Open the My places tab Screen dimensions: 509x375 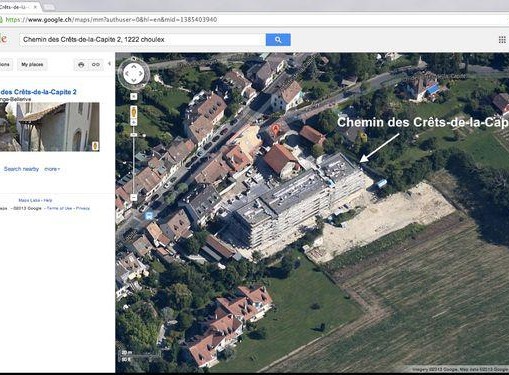[x=32, y=64]
